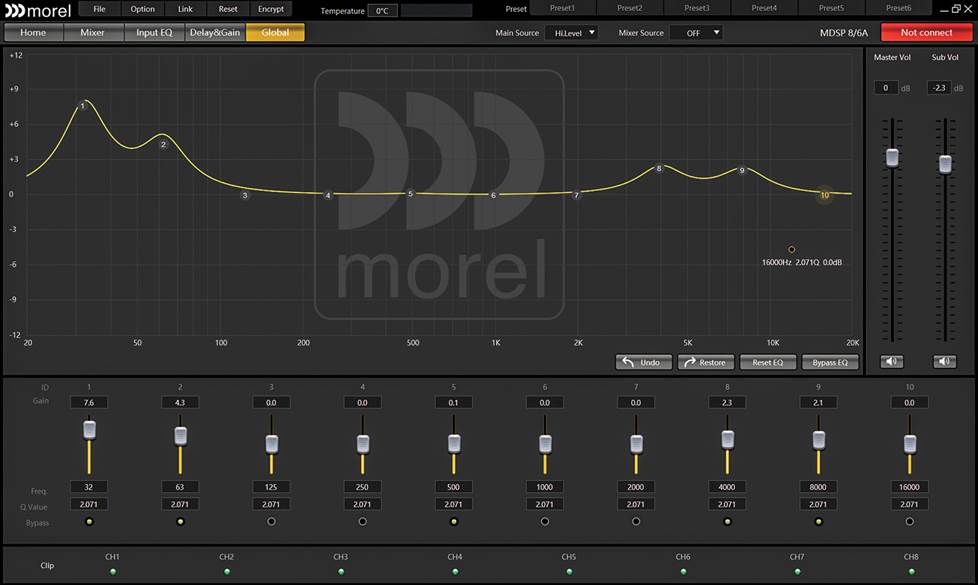This screenshot has width=978, height=585.
Task: Toggle bypass for band 4 (250 Hz)
Action: tap(362, 521)
